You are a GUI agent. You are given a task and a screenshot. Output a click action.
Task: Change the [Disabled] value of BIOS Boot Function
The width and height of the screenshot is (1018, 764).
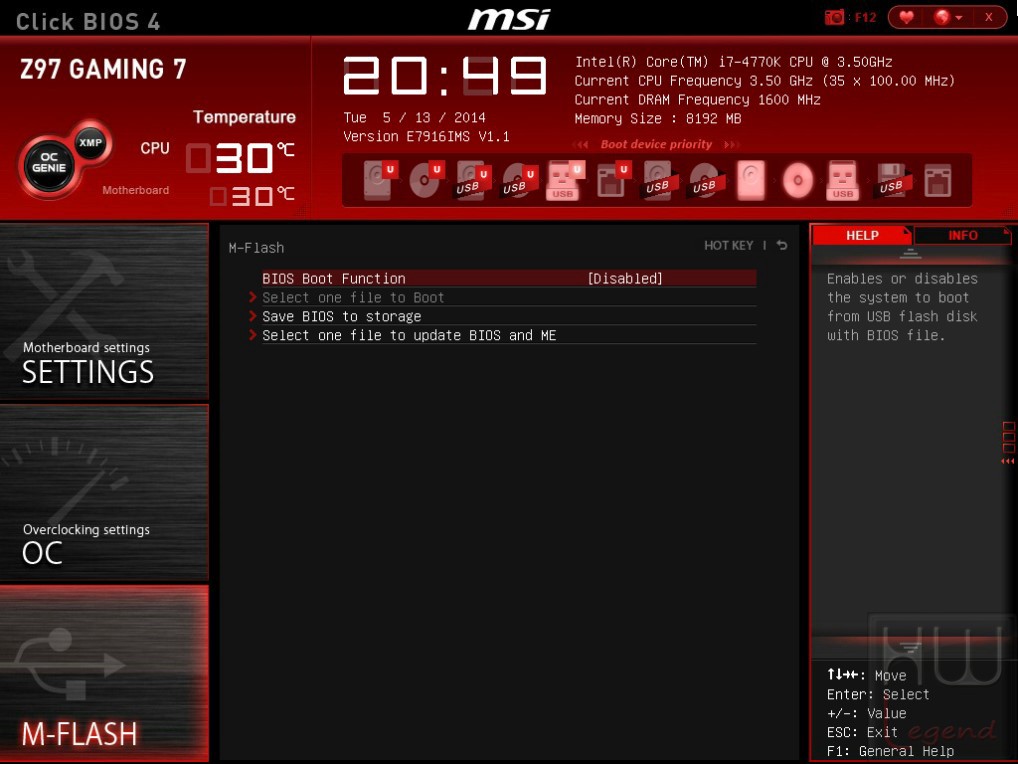coord(625,278)
